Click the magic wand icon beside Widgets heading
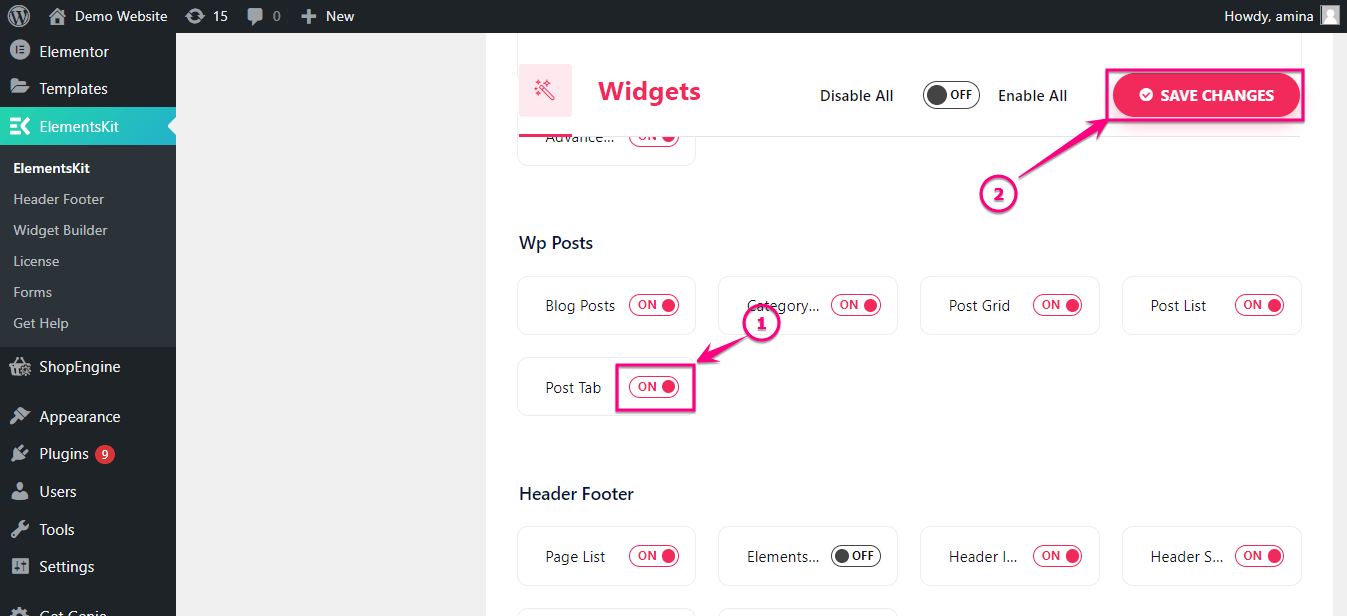The width and height of the screenshot is (1347, 616). click(x=545, y=89)
